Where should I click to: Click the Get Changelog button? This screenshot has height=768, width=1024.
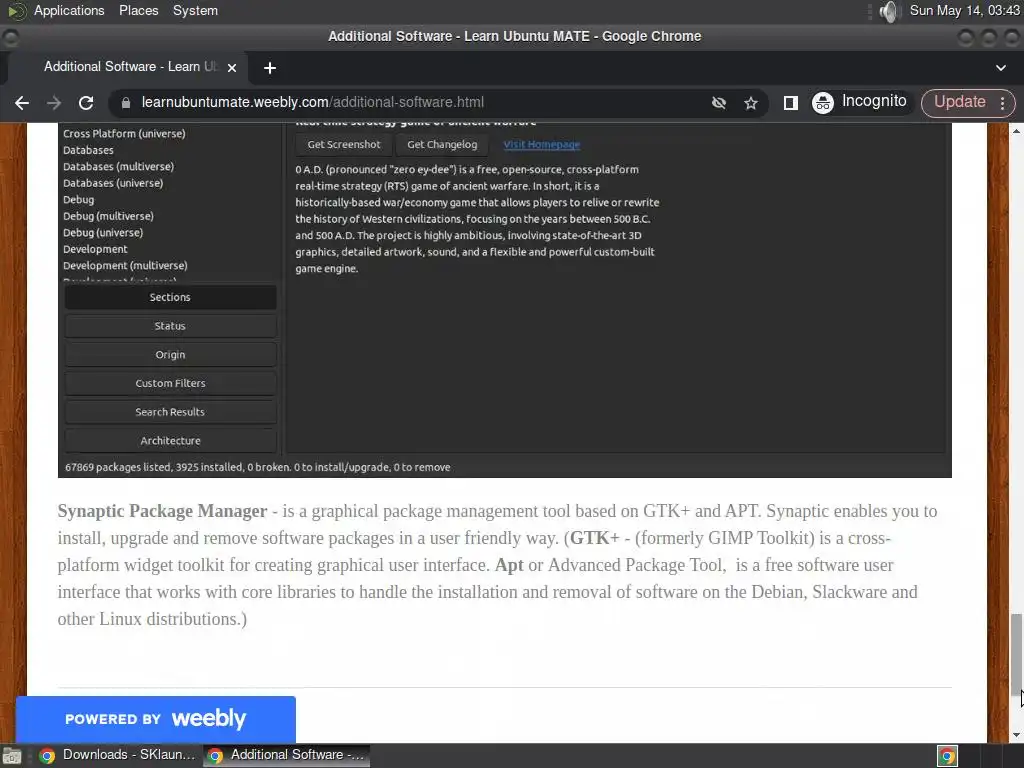442,144
